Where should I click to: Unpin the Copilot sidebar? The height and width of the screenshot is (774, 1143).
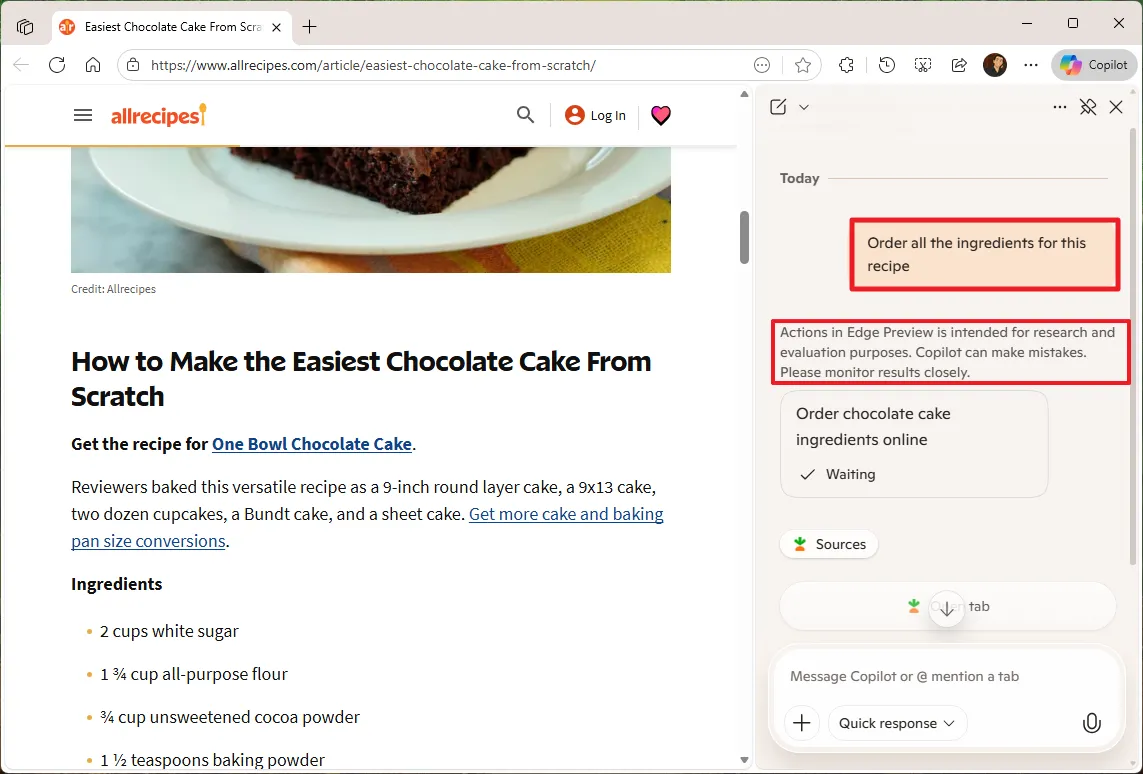[1088, 106]
